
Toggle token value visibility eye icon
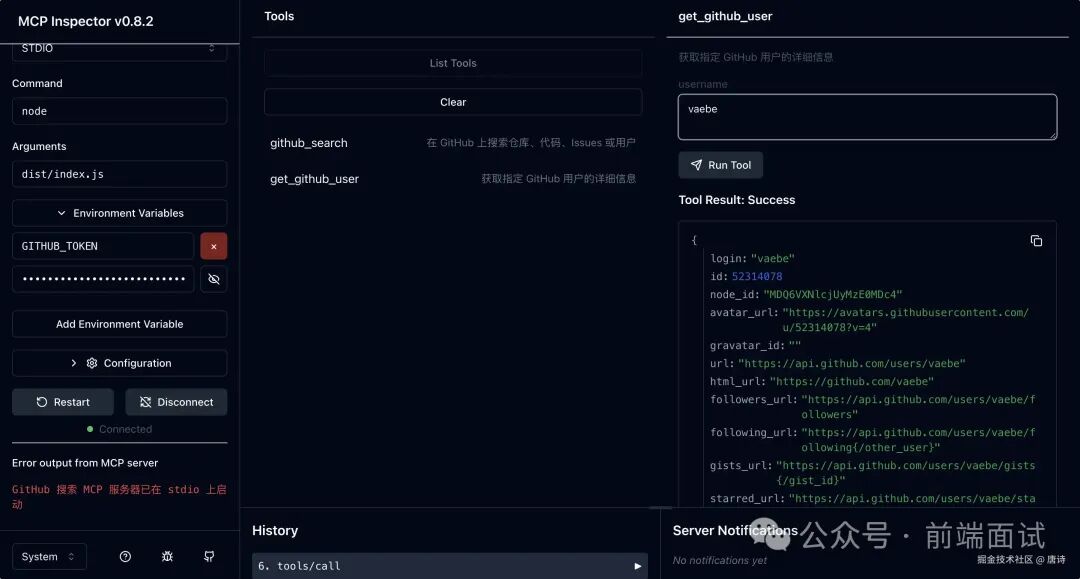214,279
